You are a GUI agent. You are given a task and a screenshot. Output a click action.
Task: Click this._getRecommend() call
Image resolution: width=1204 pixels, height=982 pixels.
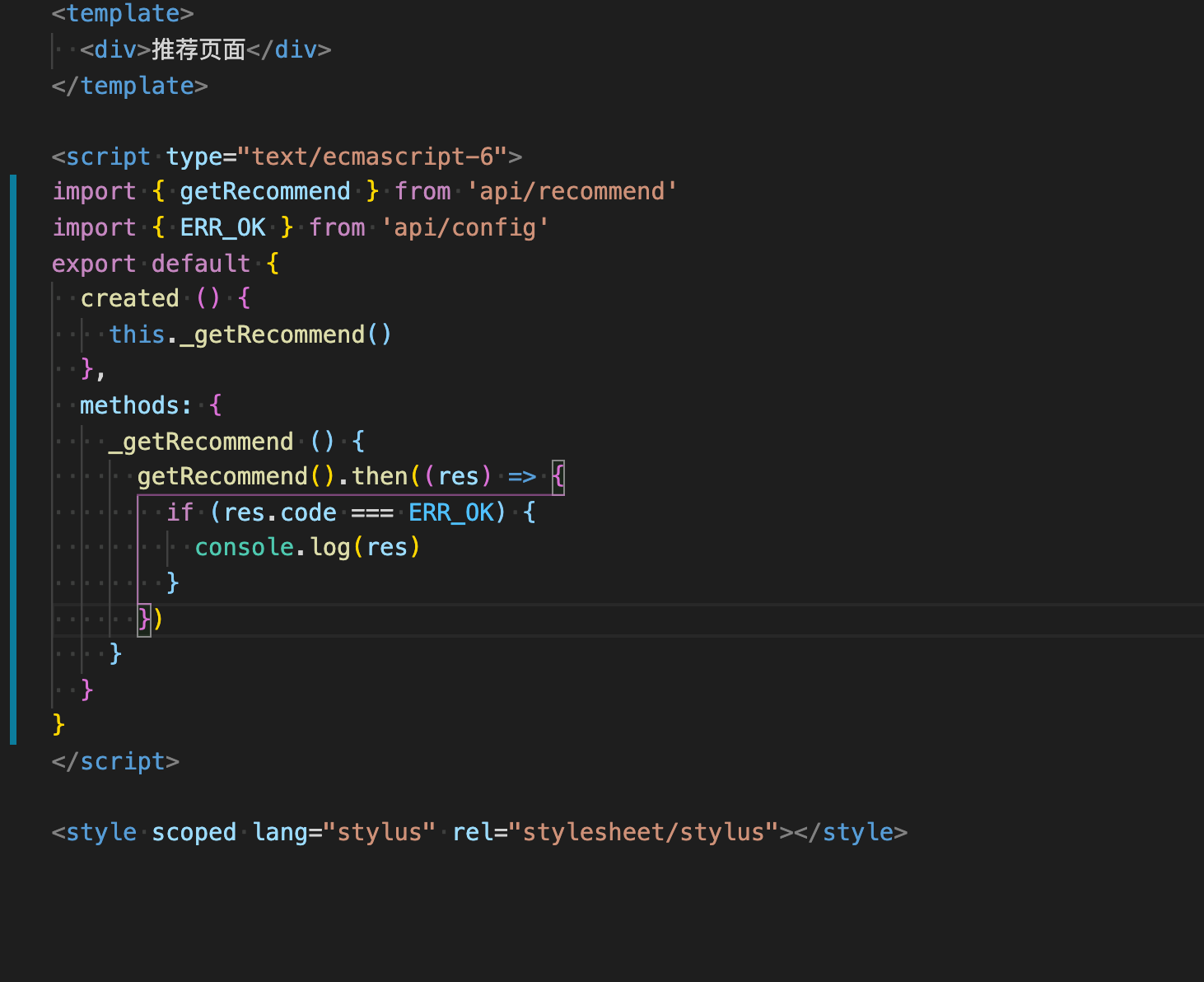pos(251,334)
